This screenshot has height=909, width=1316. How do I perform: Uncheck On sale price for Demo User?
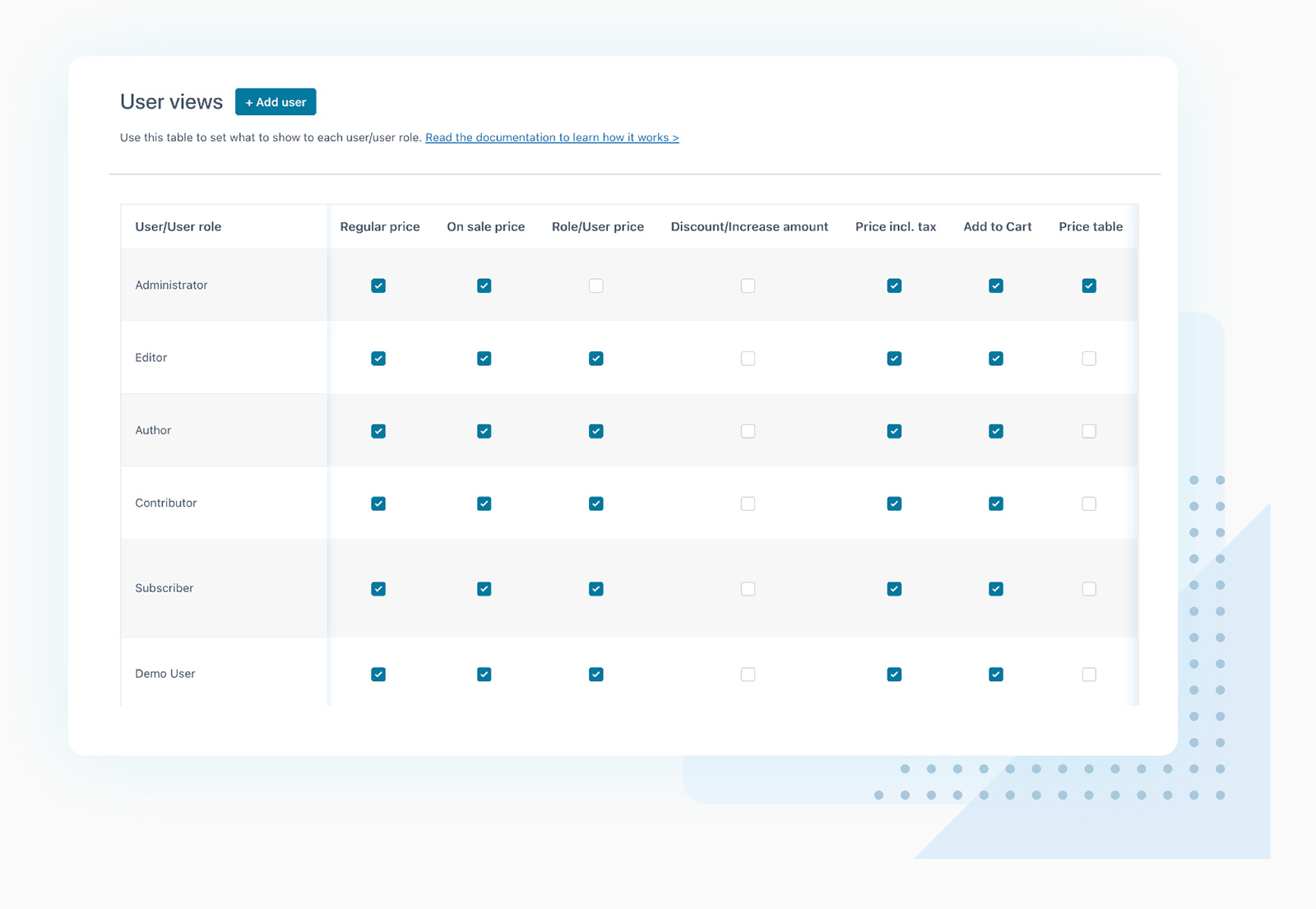pyautogui.click(x=484, y=674)
